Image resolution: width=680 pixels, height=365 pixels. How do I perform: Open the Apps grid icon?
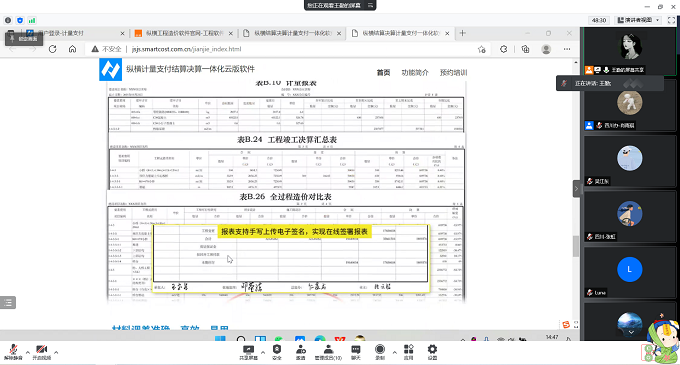point(409,352)
